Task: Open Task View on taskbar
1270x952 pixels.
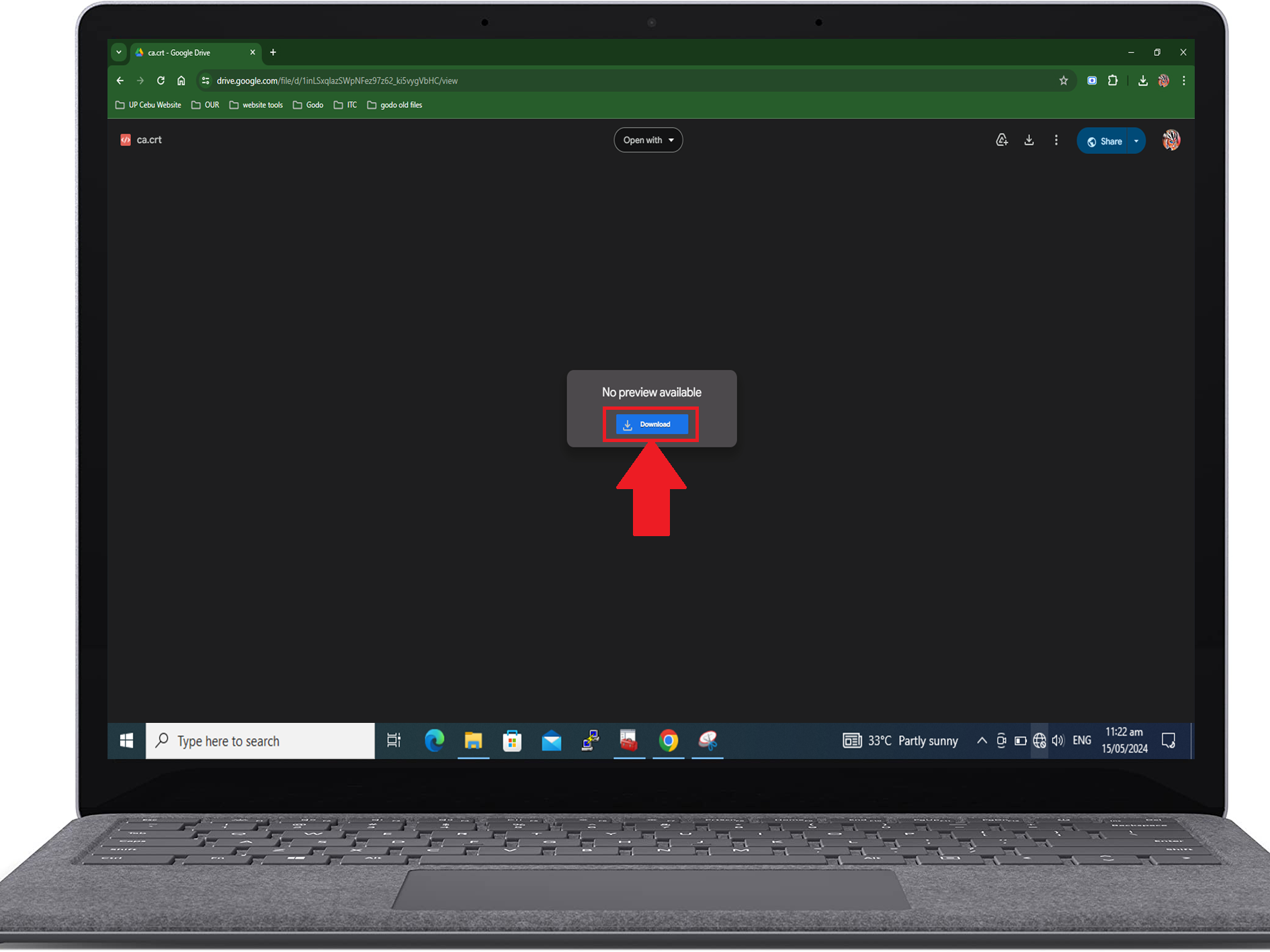Action: coord(394,740)
